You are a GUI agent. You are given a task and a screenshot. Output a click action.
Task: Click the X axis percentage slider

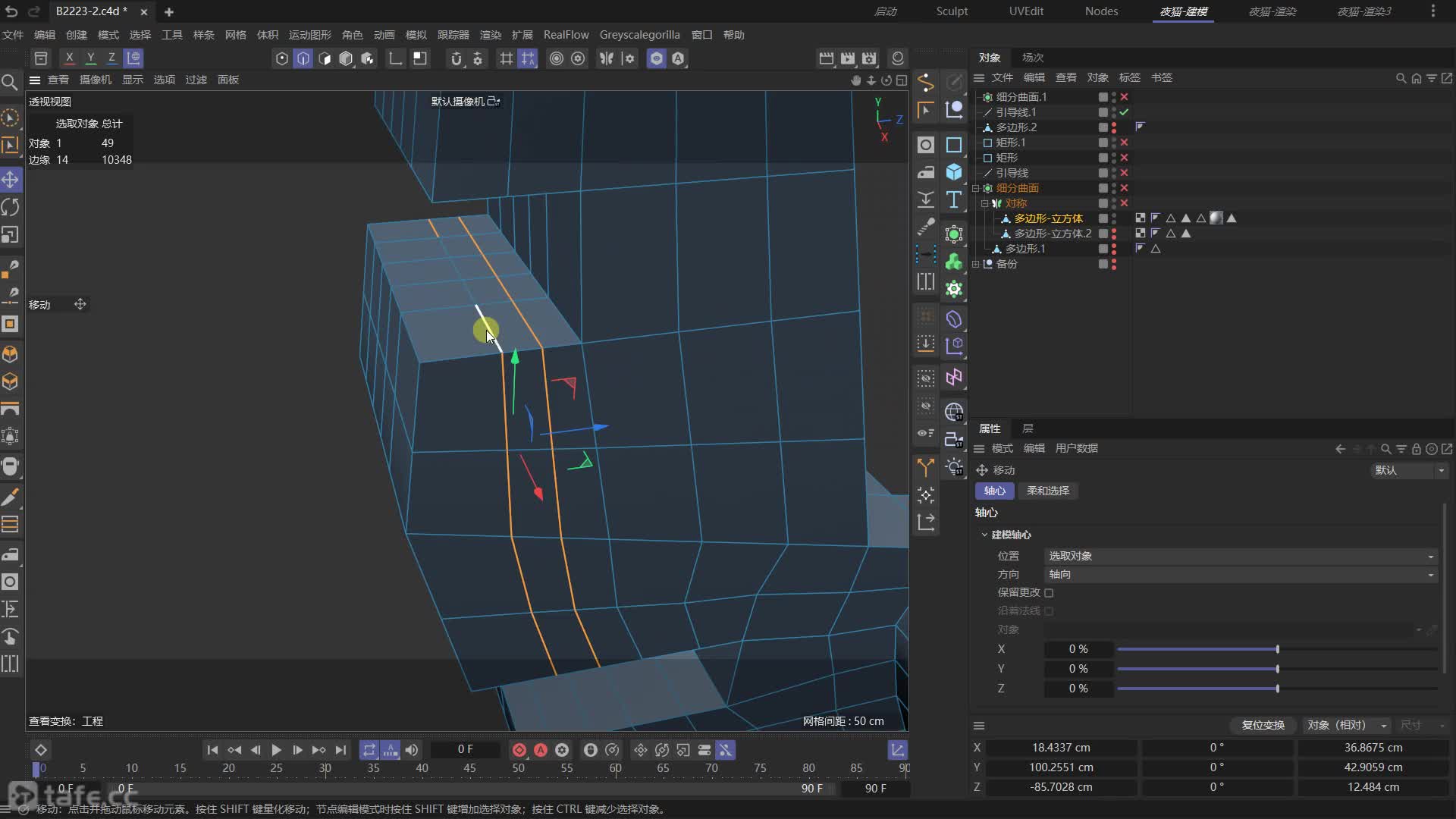1198,649
